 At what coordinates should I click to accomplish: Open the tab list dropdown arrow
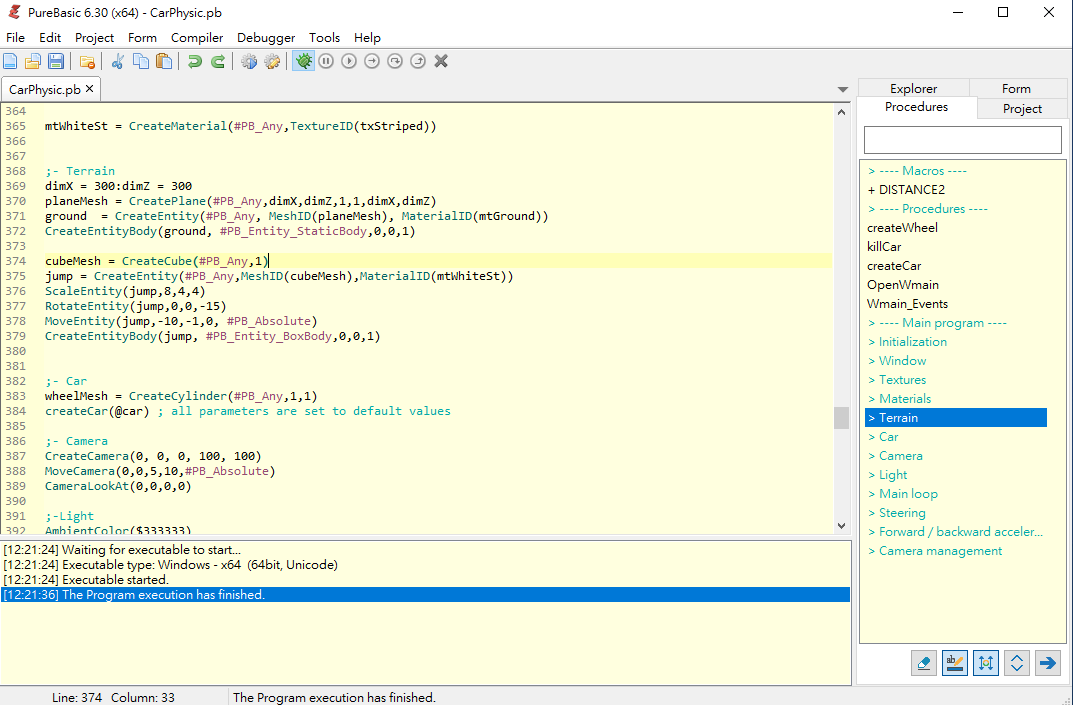point(842,90)
